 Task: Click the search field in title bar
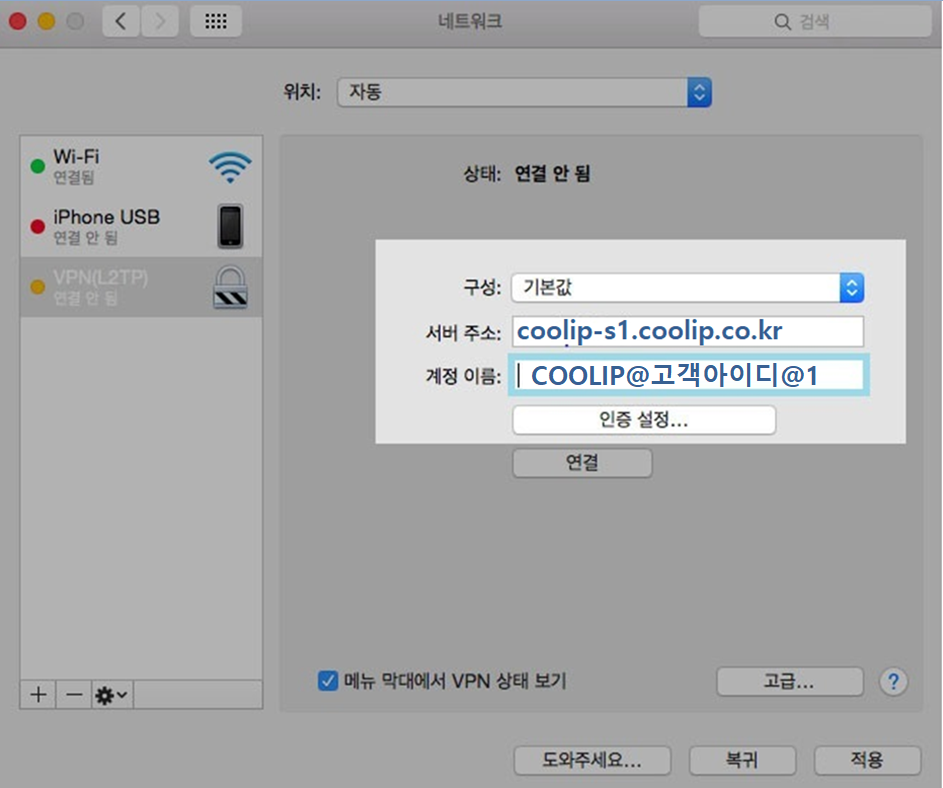coord(815,22)
